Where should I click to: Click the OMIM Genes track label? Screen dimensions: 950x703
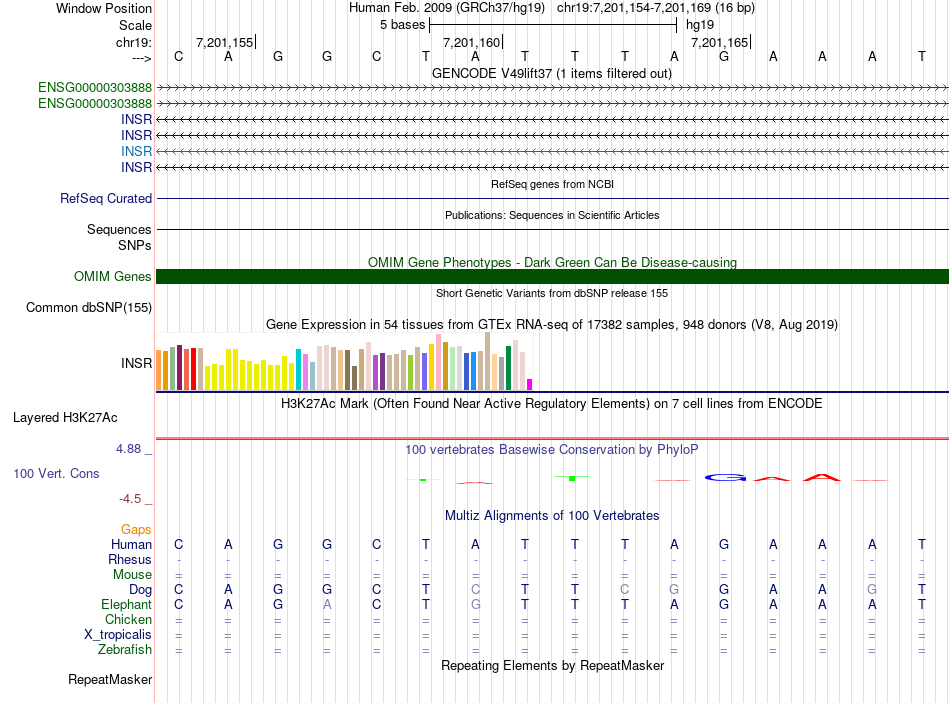pyautogui.click(x=112, y=277)
